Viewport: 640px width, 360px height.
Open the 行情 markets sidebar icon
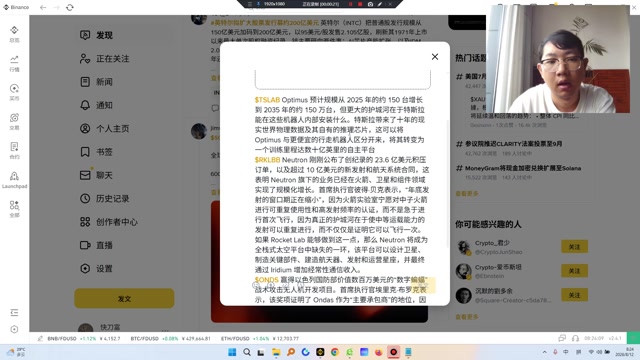pyautogui.click(x=14, y=63)
